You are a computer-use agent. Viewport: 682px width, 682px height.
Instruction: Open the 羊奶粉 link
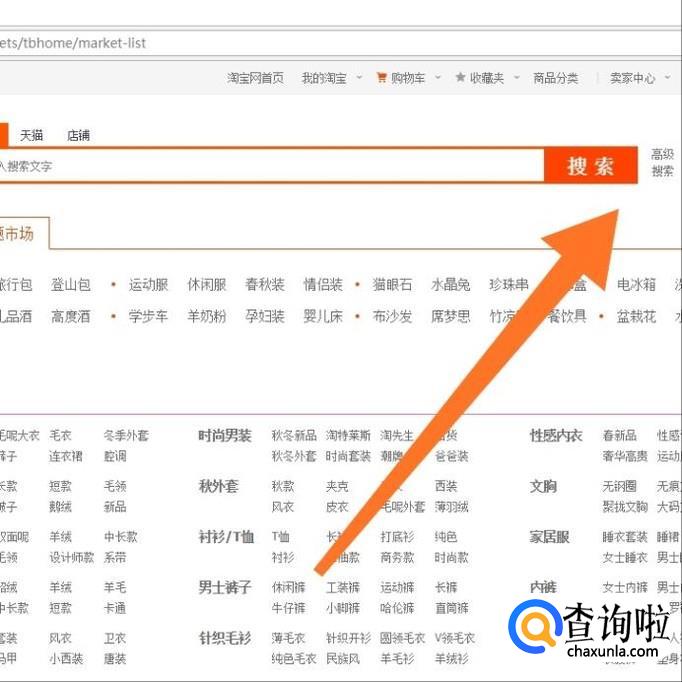(x=207, y=316)
